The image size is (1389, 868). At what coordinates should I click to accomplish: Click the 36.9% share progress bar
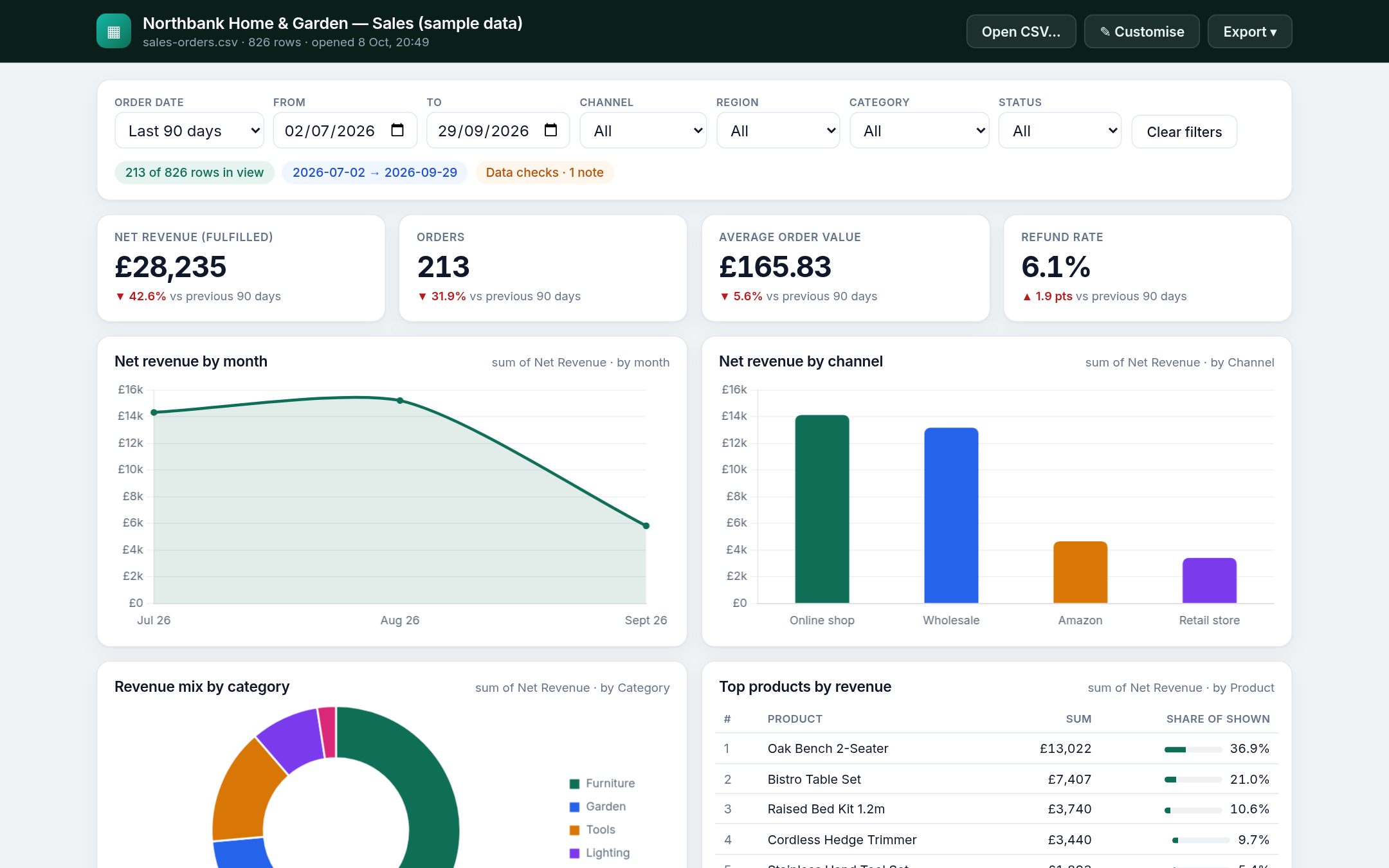1193,750
